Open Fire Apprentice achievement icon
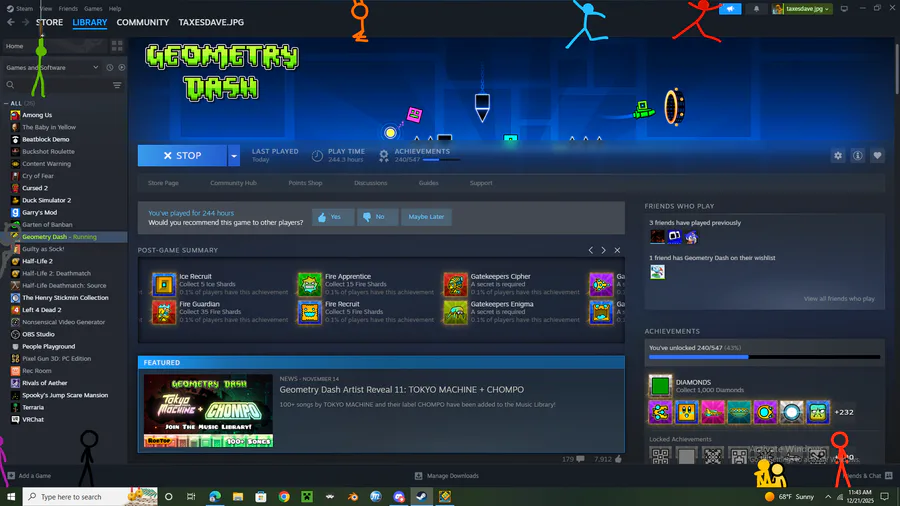Viewport: 900px width, 506px height. coord(309,285)
